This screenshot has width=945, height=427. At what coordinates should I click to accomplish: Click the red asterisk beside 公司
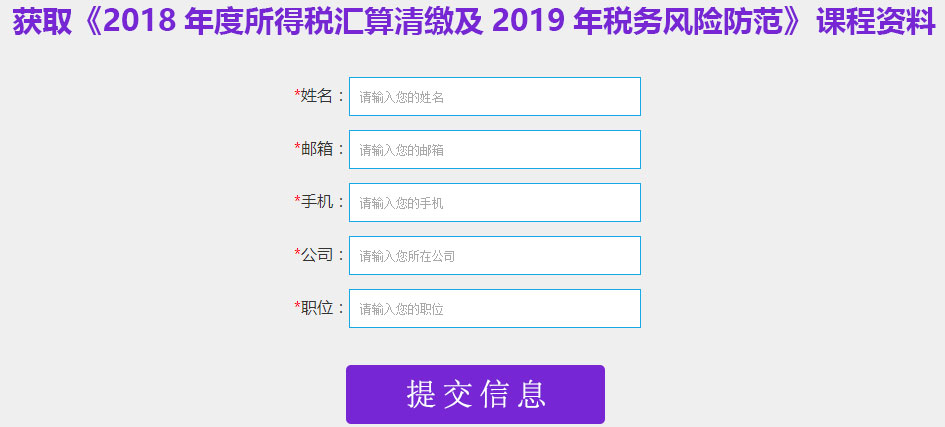click(x=297, y=253)
